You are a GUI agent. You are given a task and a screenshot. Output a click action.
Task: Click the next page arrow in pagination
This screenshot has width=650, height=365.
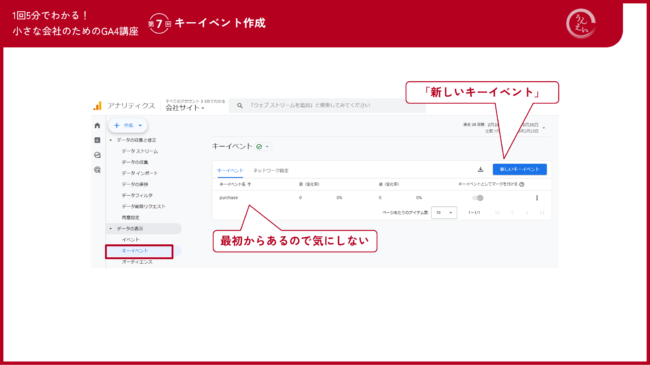(x=527, y=213)
